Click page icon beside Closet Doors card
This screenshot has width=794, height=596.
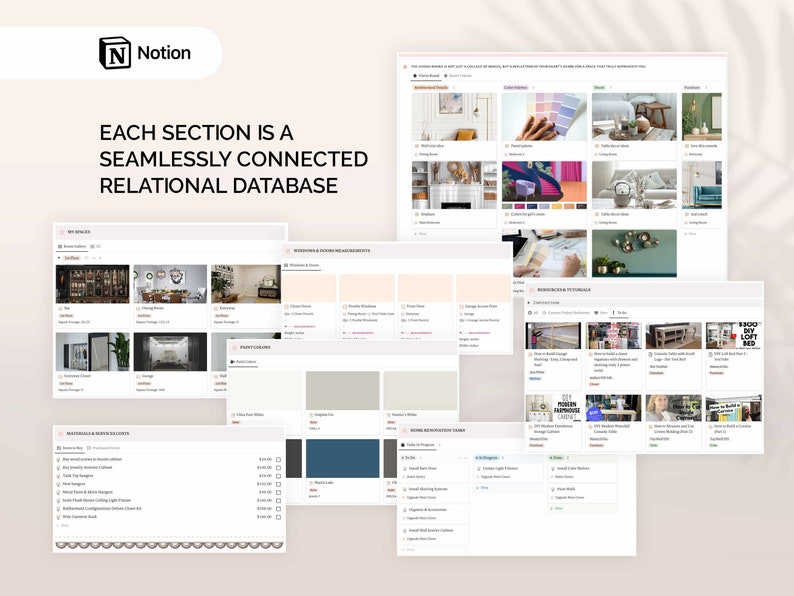click(286, 306)
